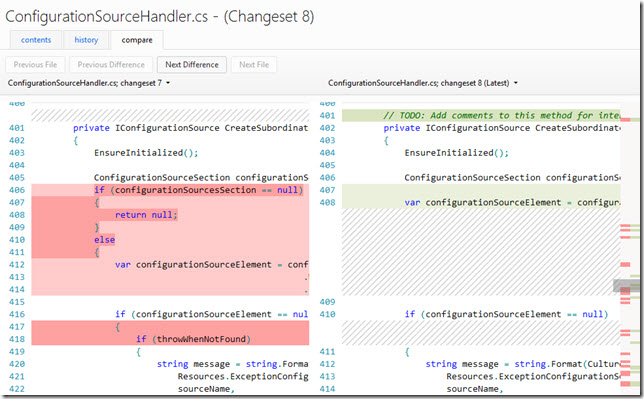Click the red marker at top of overview bar
This screenshot has height=399, width=644.
click(625, 120)
